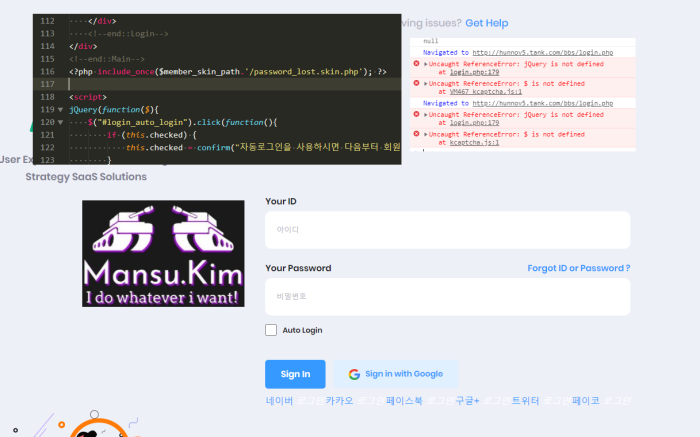Click the Strategy SaaS Solutions text

(86, 177)
